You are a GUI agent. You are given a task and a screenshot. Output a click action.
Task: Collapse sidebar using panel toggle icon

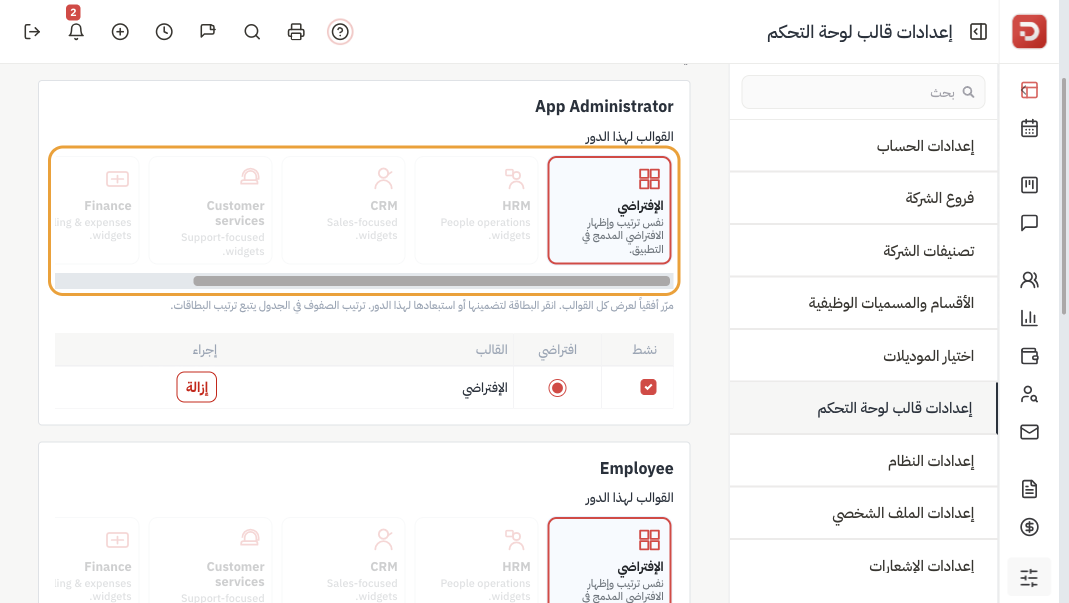978,31
